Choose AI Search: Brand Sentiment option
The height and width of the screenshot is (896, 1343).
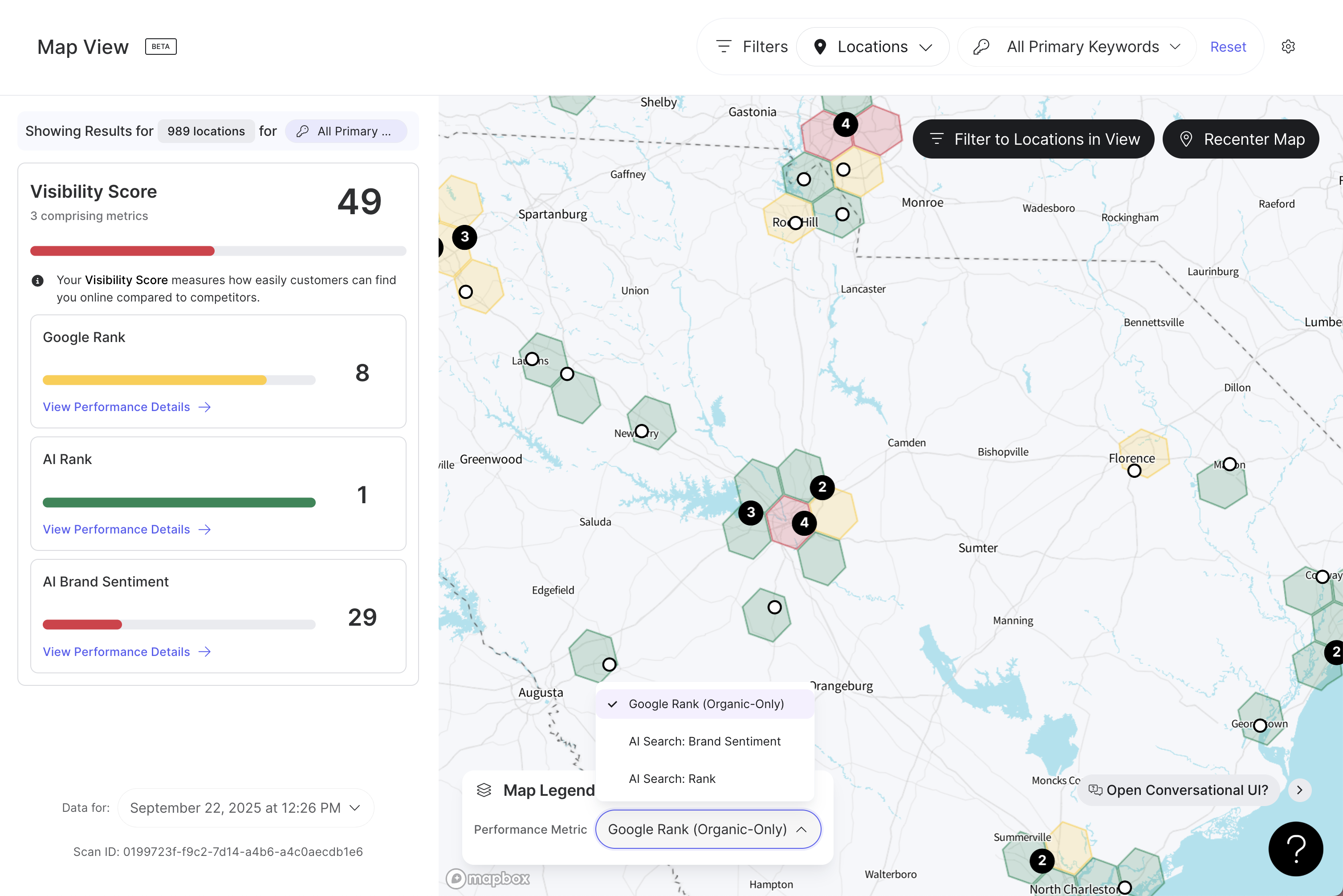pyautogui.click(x=704, y=741)
